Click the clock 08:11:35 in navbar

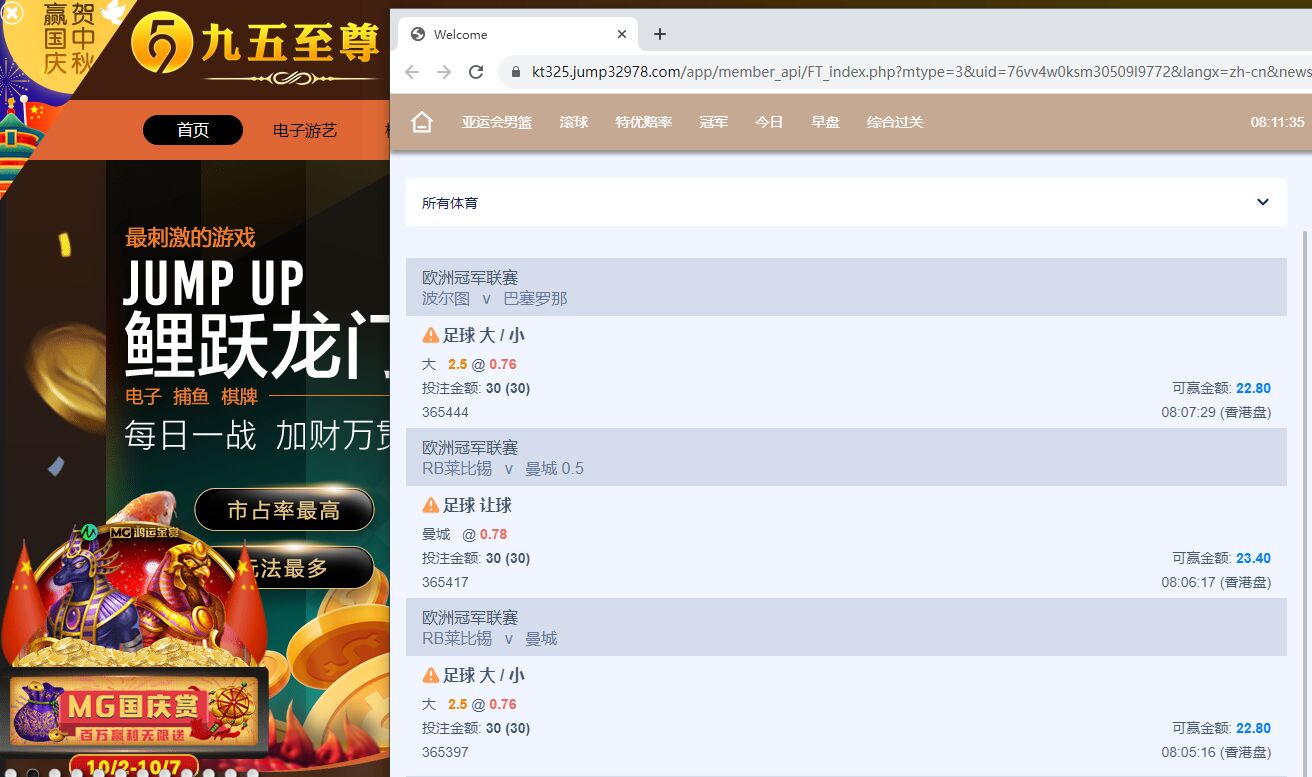(x=1277, y=122)
